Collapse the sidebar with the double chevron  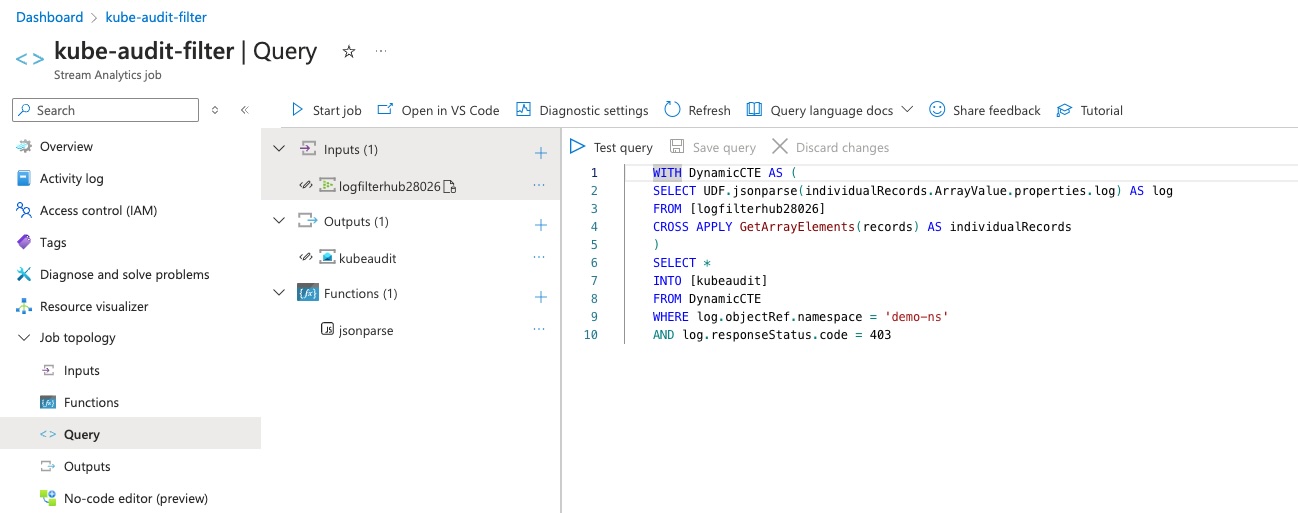coord(244,110)
